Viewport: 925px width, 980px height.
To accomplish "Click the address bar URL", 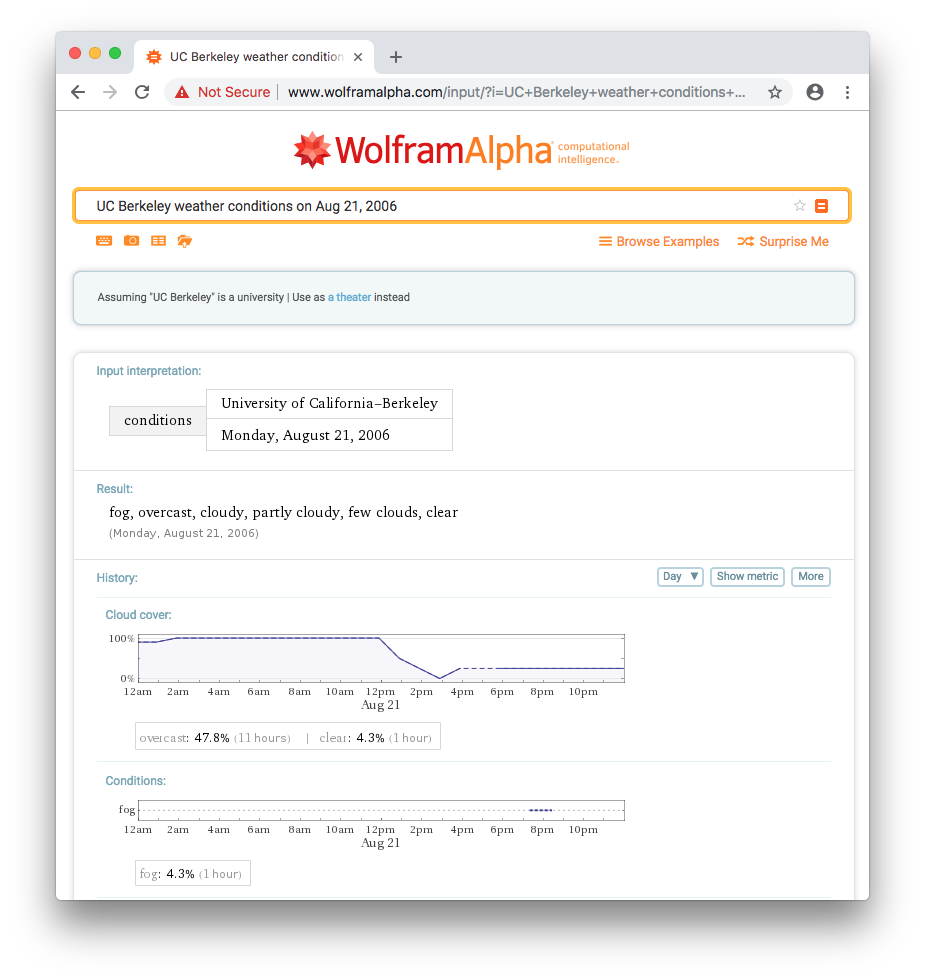I will pos(516,92).
